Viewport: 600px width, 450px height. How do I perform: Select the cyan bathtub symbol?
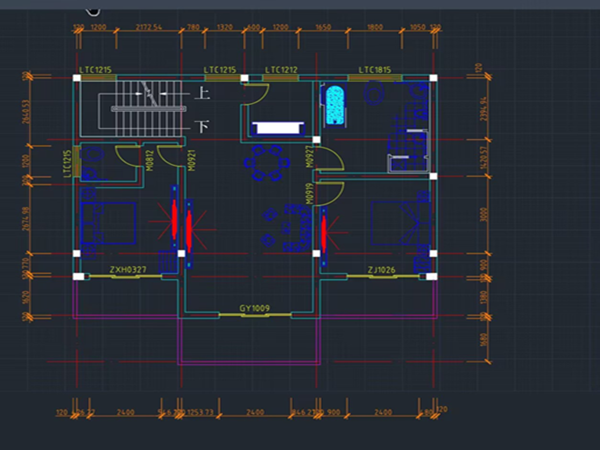point(334,104)
